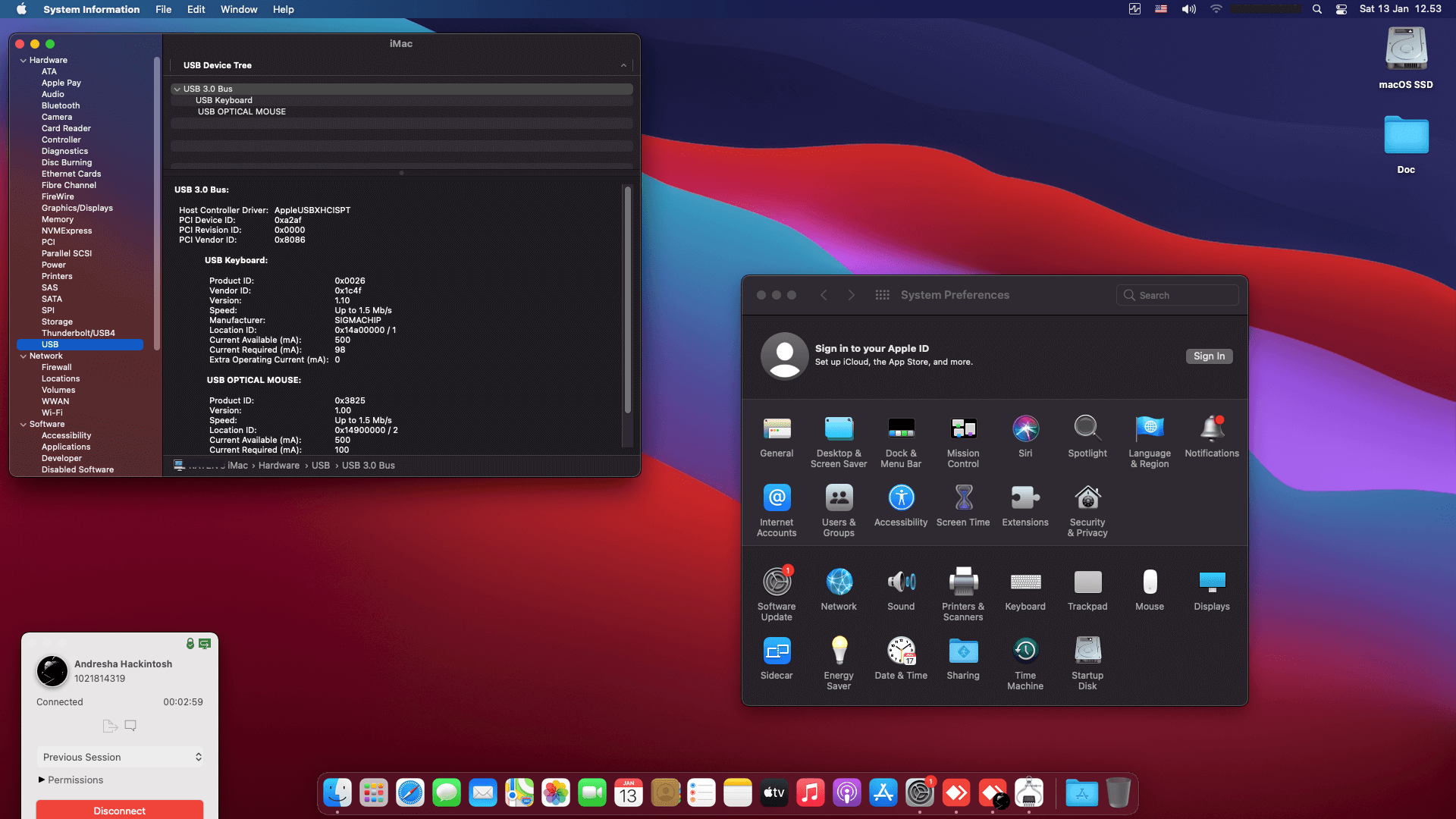
Task: Open Safari from the Dock
Action: click(x=410, y=793)
